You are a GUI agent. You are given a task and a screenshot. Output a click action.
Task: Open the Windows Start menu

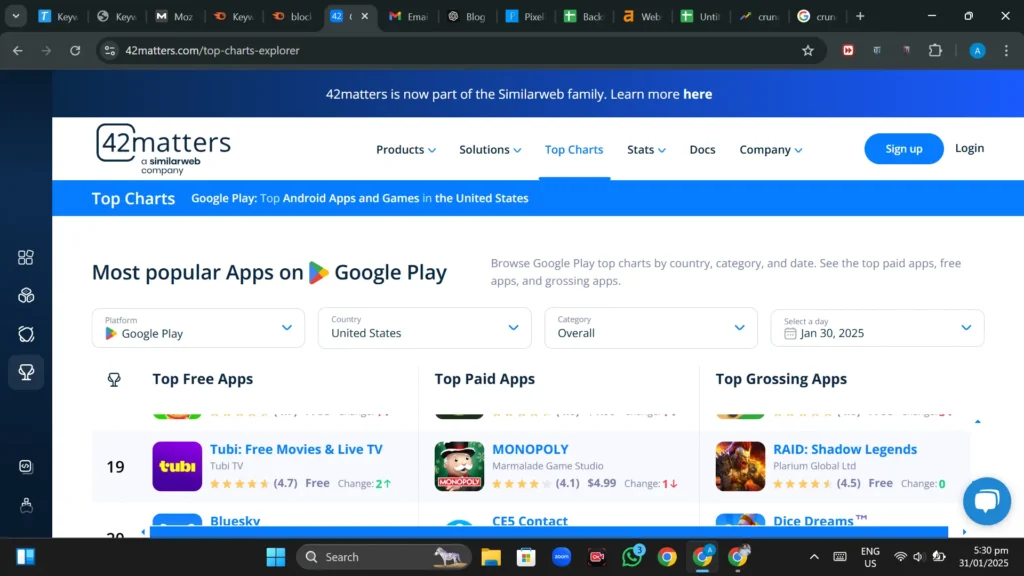tap(276, 557)
